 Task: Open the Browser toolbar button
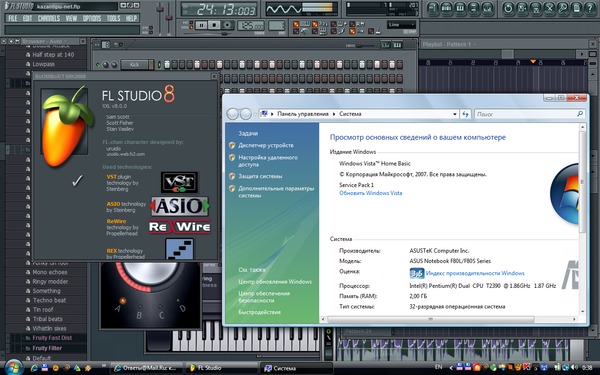474,9
